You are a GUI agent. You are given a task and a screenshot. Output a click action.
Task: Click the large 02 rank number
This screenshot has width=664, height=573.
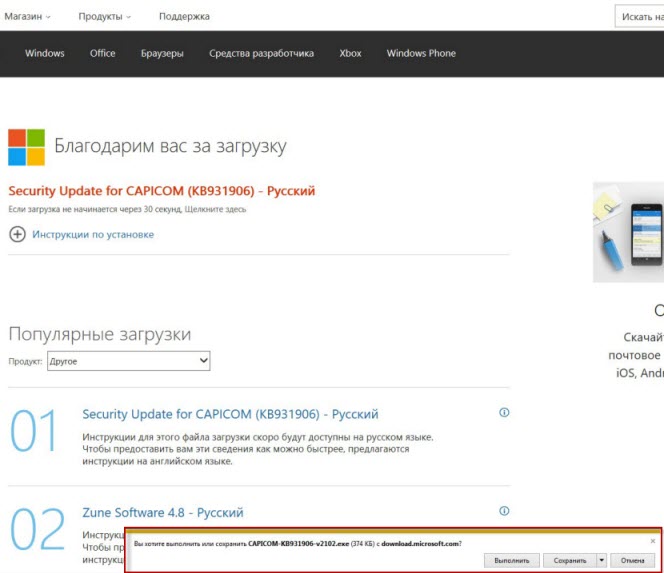[x=37, y=529]
